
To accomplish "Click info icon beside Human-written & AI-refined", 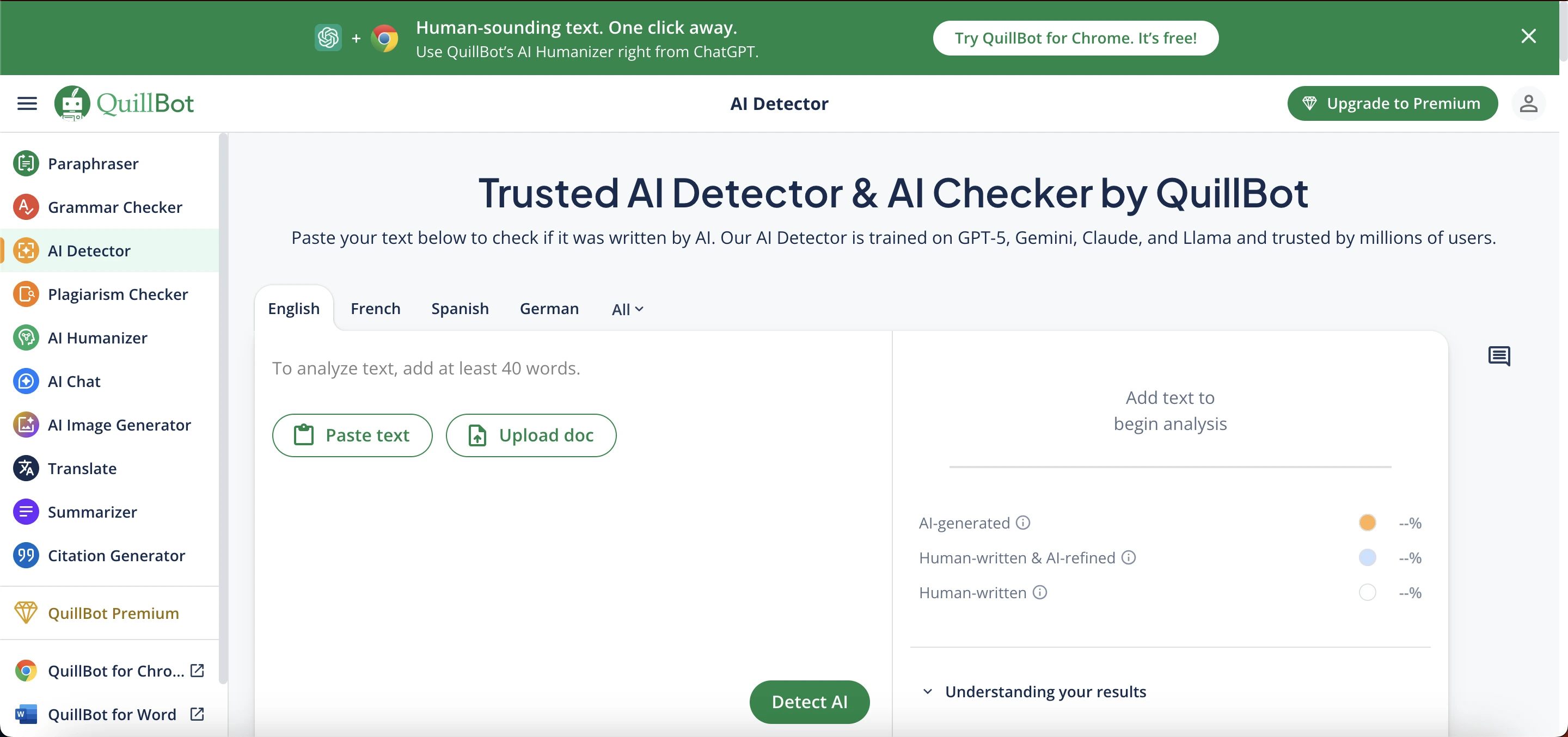I will (1129, 557).
